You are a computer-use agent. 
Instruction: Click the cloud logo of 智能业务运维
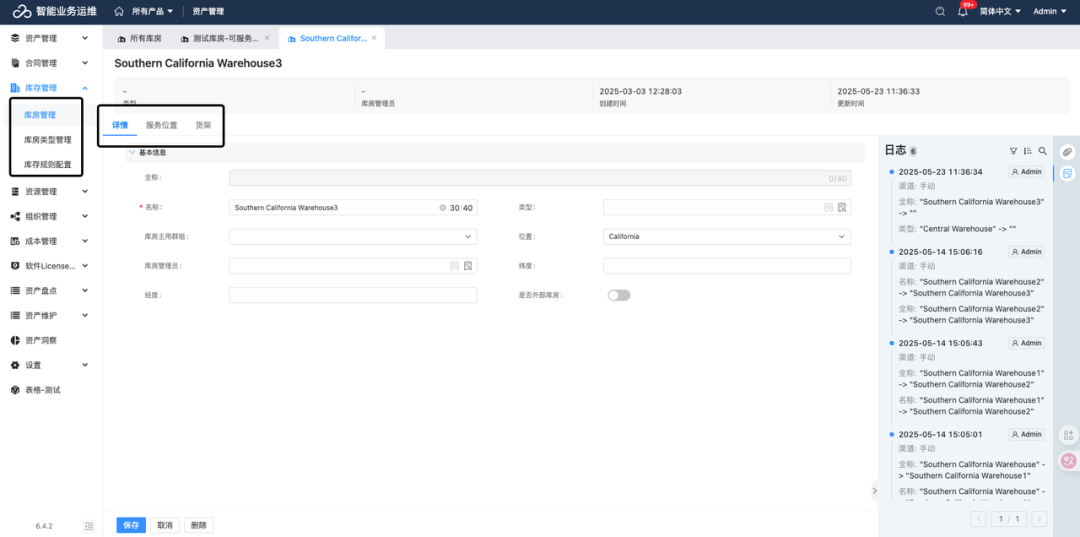pyautogui.click(x=22, y=12)
